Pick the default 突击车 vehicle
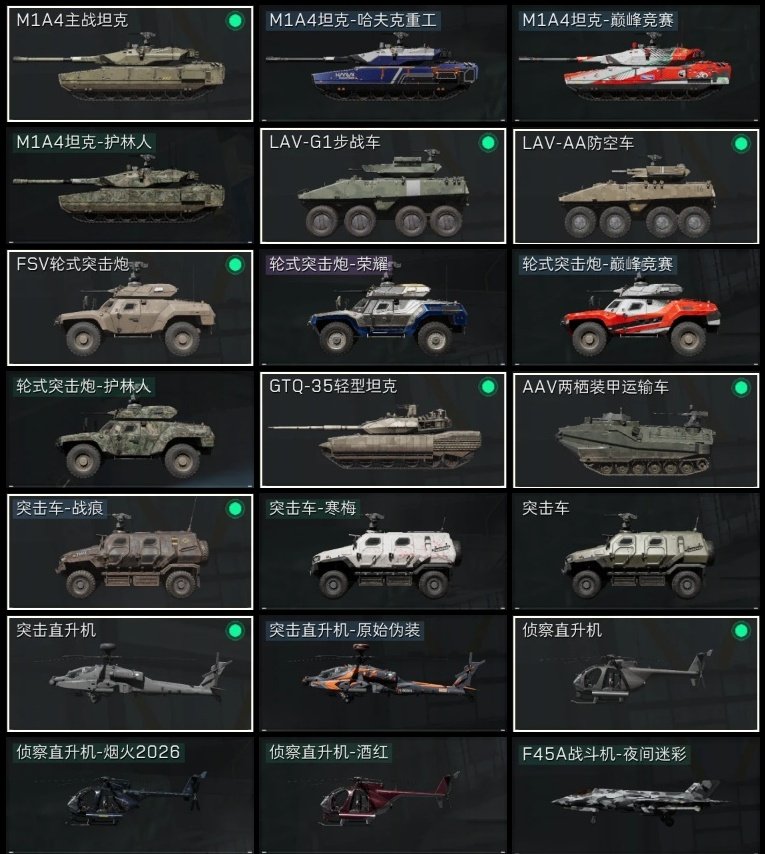 (636, 552)
